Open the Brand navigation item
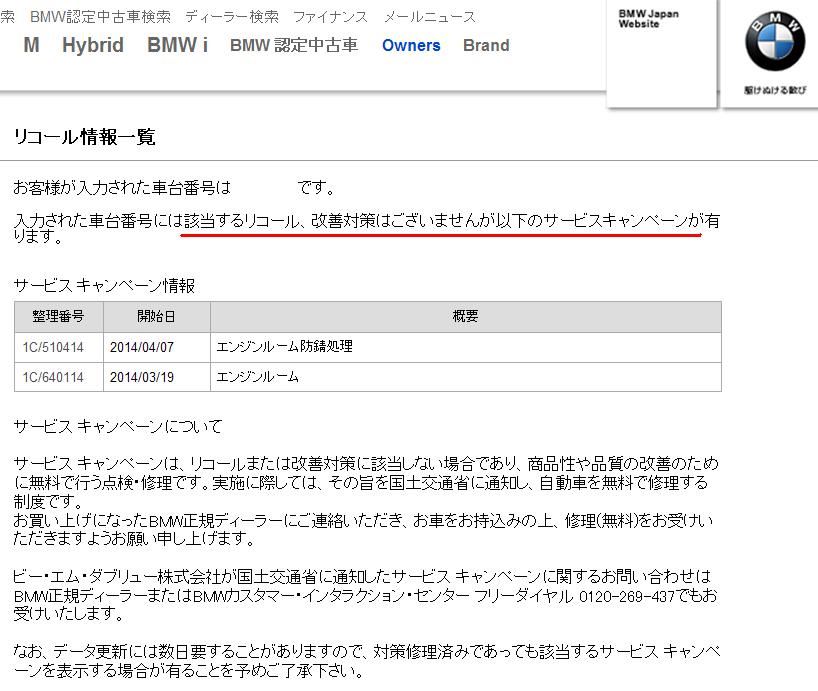Viewport: 818px width, 691px height. point(486,45)
